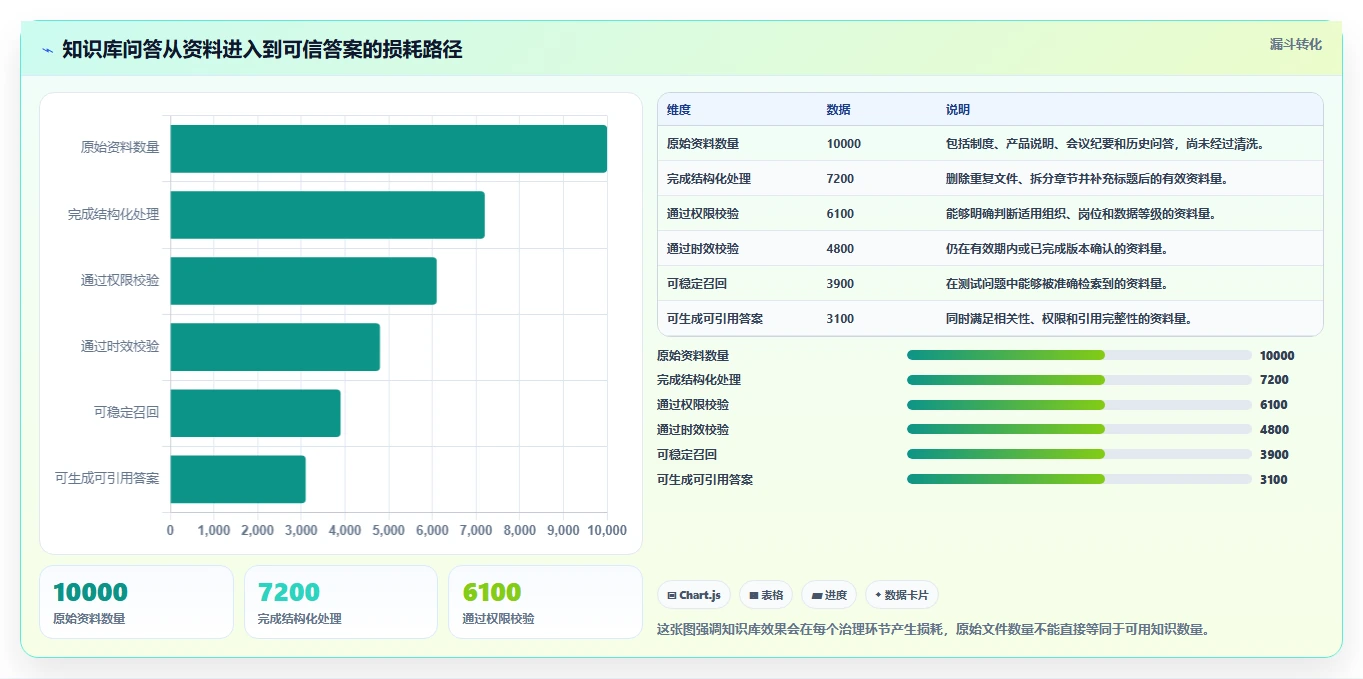This screenshot has width=1363, height=679.
Task: Click the 进度 tag chip
Action: coord(828,595)
